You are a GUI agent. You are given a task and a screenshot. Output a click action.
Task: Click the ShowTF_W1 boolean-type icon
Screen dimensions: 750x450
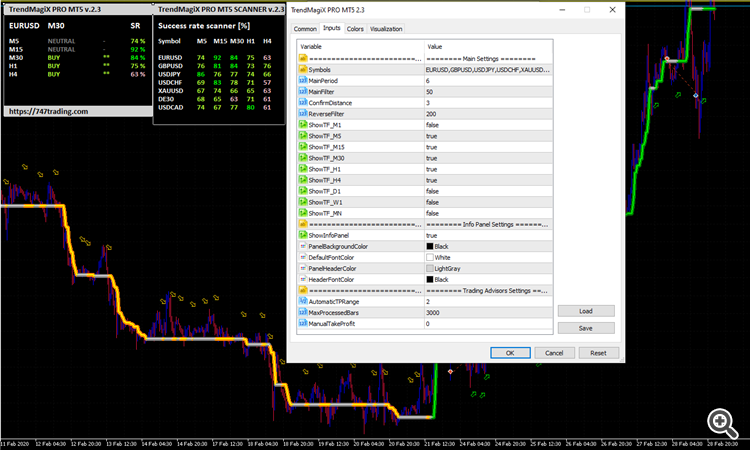pyautogui.click(x=303, y=201)
